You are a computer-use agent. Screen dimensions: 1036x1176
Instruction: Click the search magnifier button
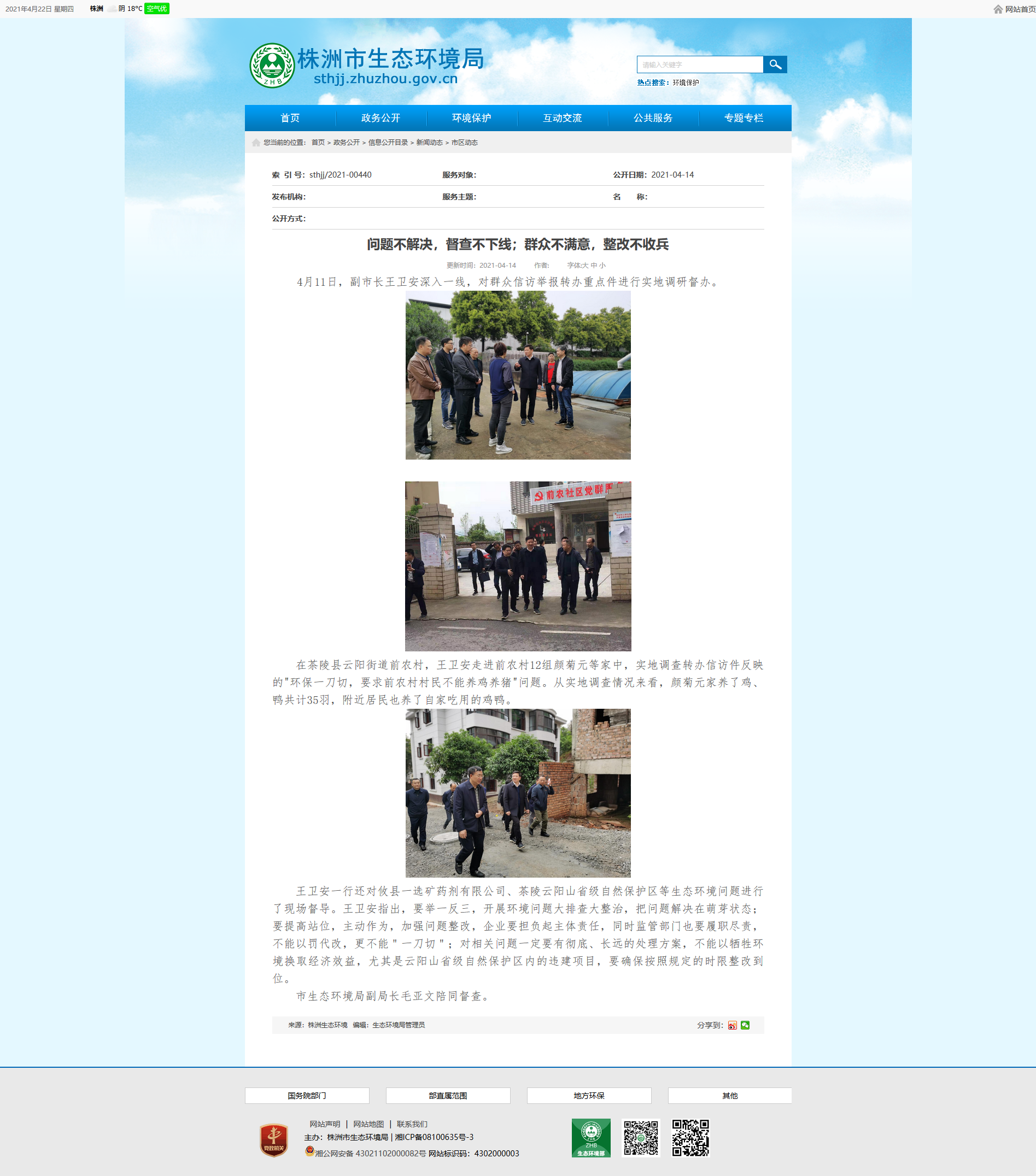click(775, 64)
